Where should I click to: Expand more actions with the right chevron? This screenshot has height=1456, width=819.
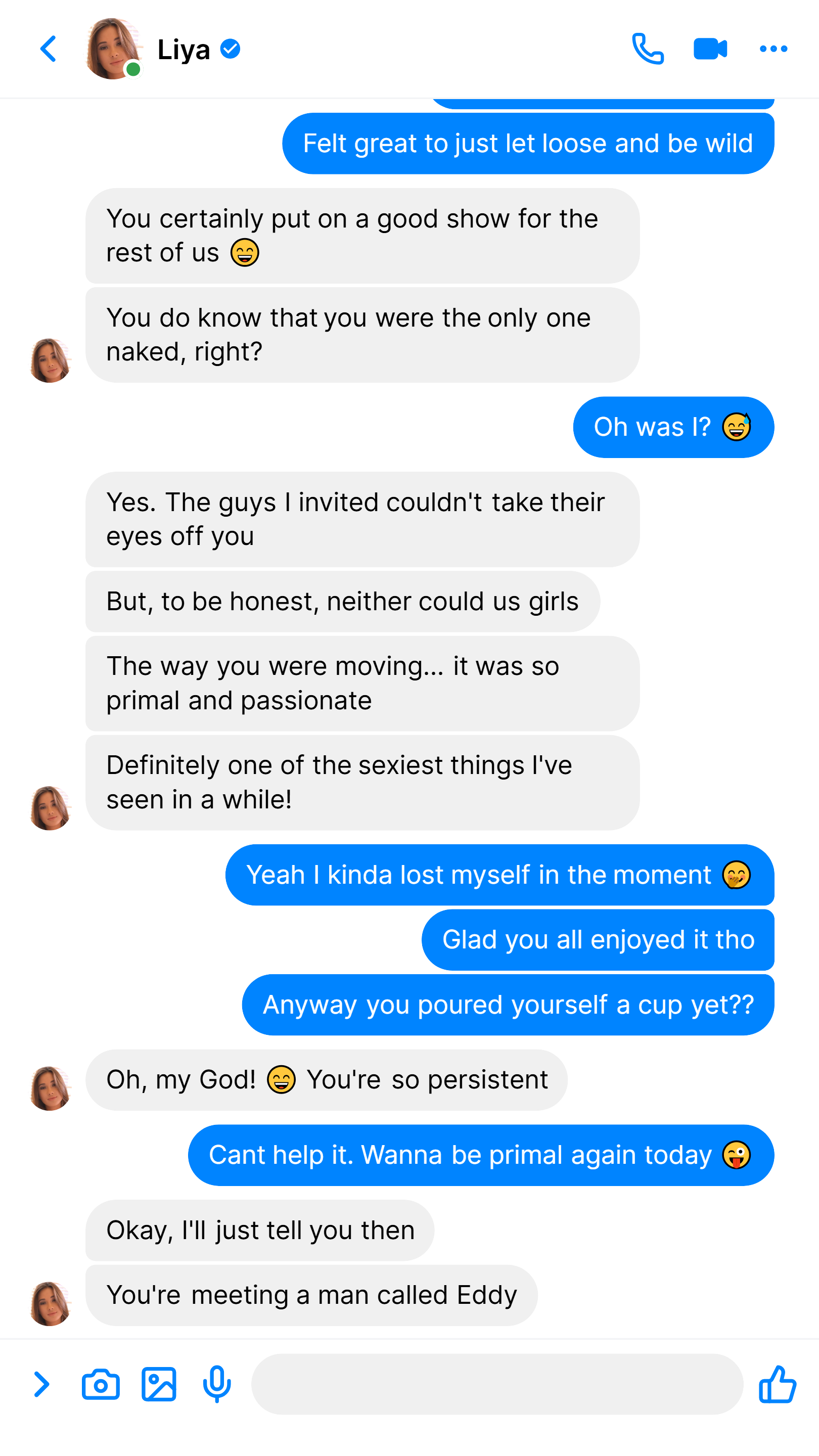click(x=41, y=1384)
